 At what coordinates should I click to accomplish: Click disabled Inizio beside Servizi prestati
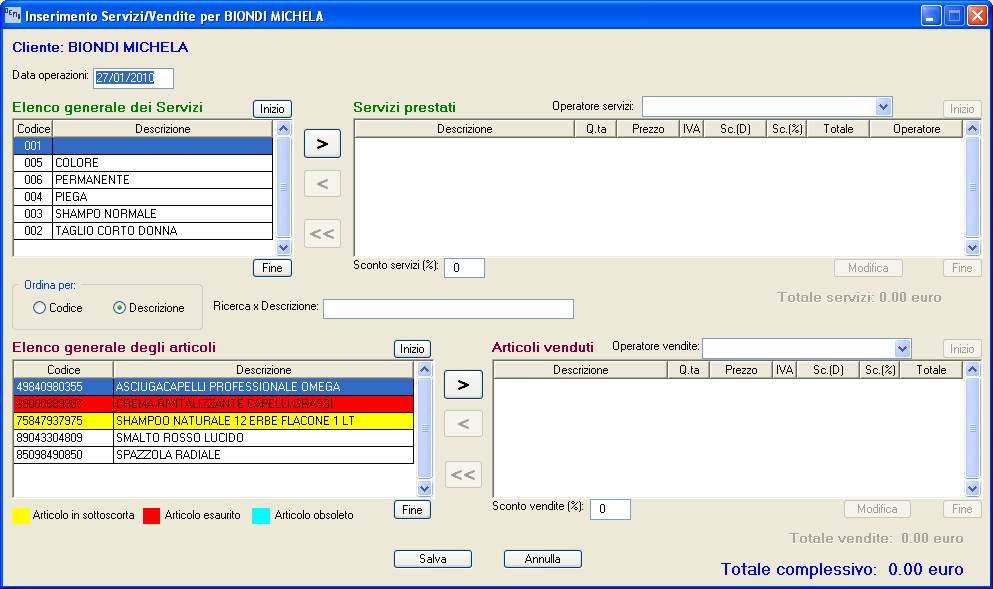pos(962,109)
